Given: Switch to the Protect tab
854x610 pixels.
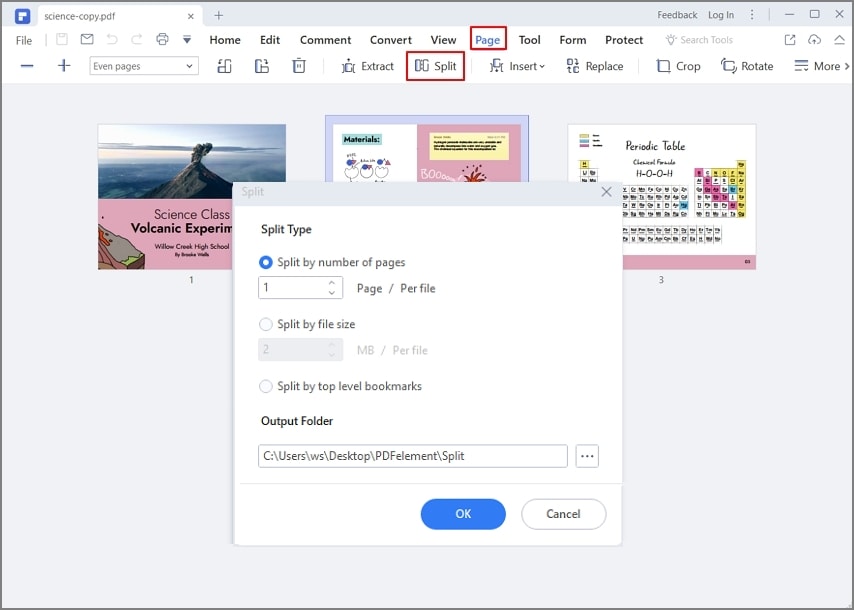Looking at the screenshot, I should point(624,40).
